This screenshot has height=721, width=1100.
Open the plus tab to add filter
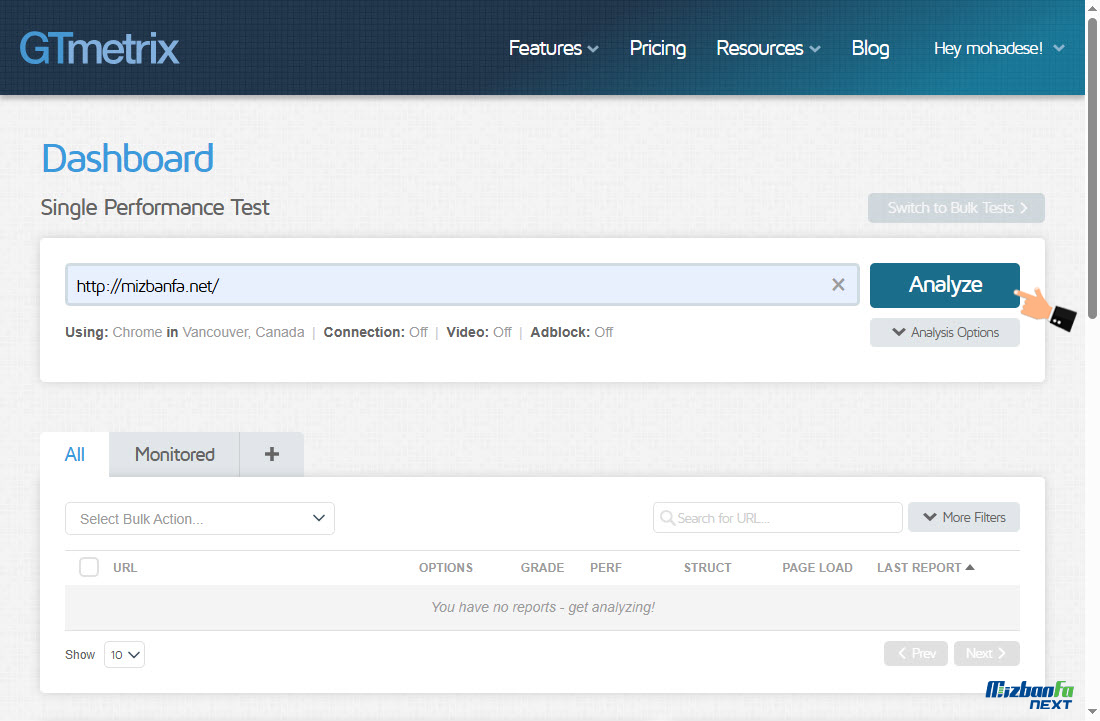[x=271, y=454]
